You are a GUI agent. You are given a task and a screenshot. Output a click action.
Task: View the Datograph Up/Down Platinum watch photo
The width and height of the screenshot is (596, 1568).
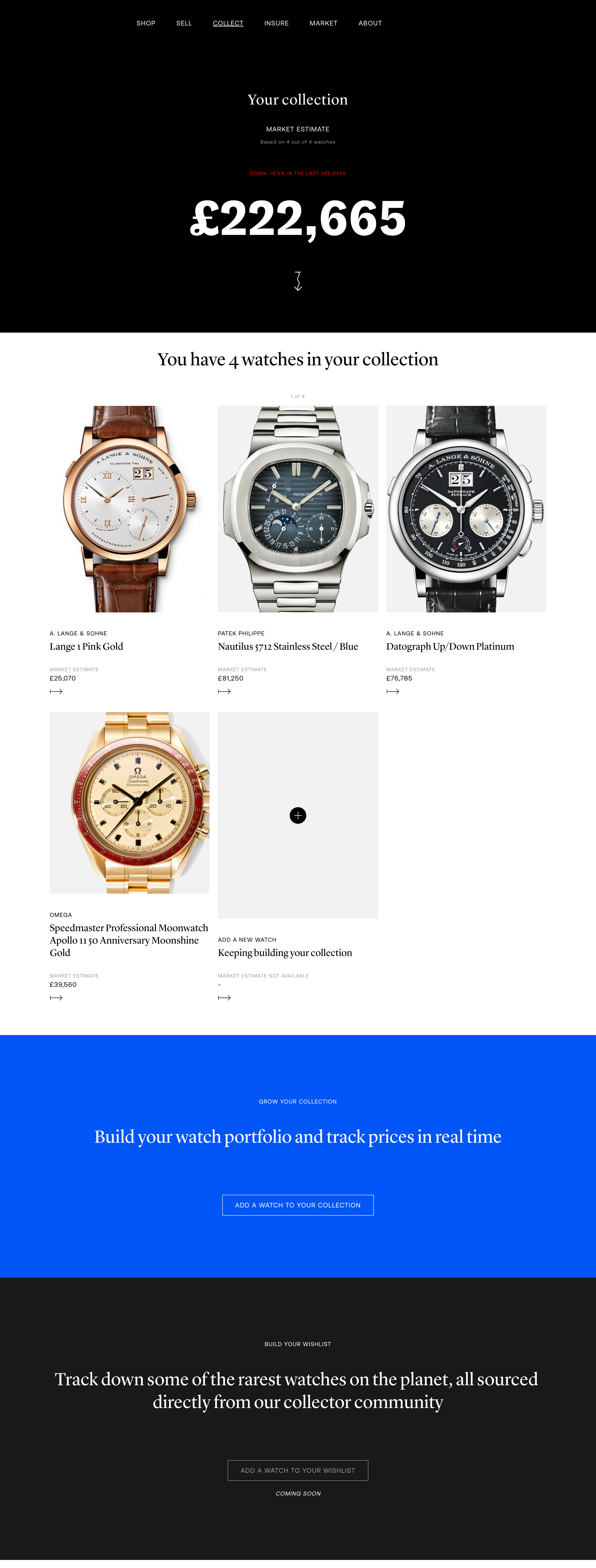(466, 509)
